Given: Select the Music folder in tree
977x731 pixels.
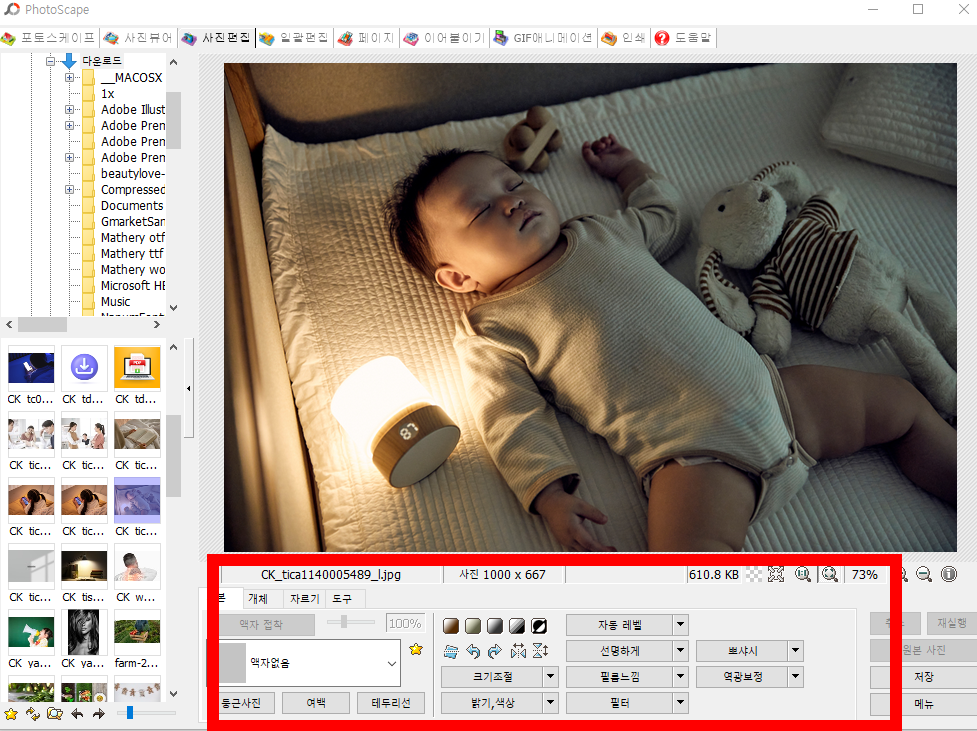Looking at the screenshot, I should 115,302.
